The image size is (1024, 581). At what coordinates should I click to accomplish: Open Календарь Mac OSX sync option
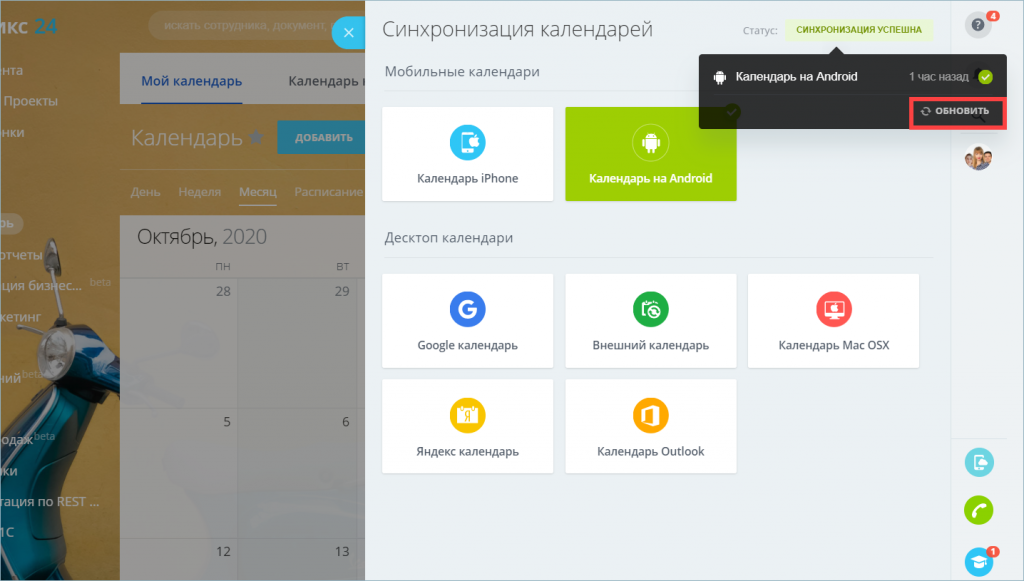[833, 320]
